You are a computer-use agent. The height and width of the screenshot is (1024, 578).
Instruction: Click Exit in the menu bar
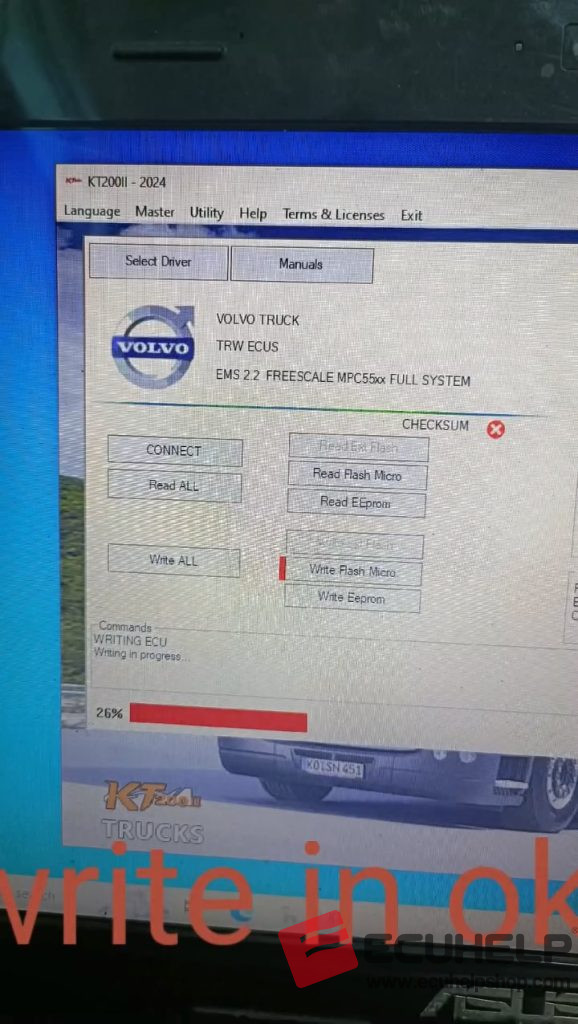[411, 215]
